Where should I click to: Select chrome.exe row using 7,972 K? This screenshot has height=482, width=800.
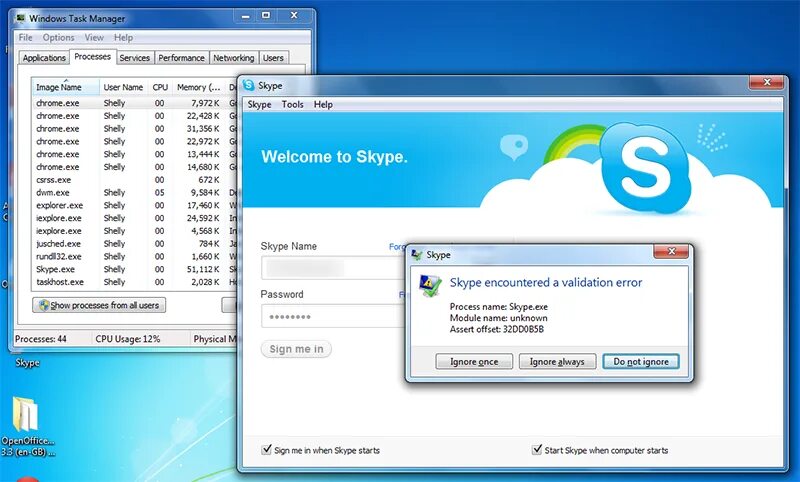135,103
